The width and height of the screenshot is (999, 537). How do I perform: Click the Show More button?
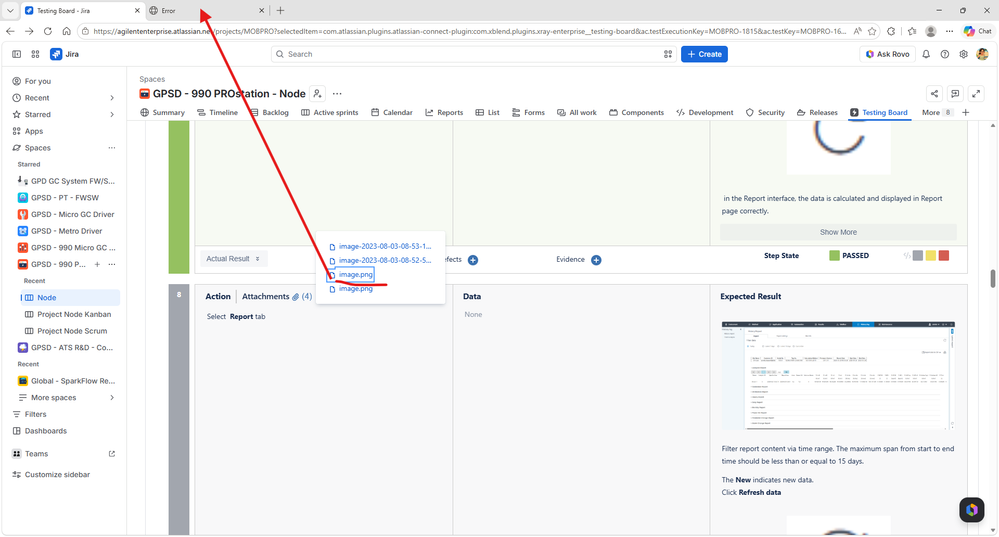tap(838, 233)
